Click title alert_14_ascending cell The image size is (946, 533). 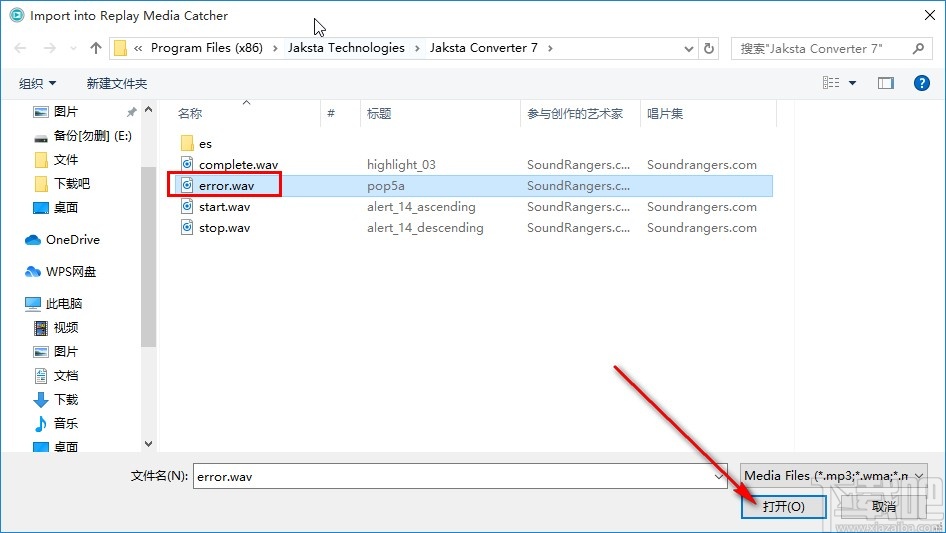click(421, 207)
